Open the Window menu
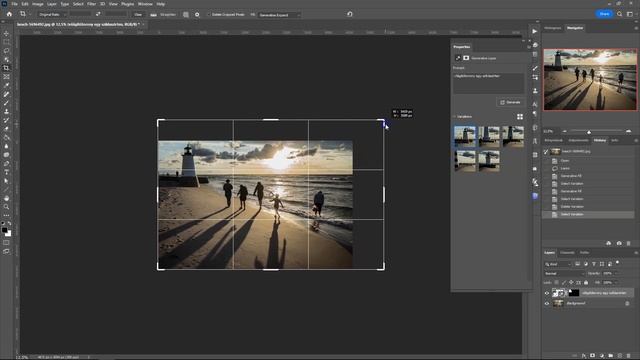 [x=145, y=4]
